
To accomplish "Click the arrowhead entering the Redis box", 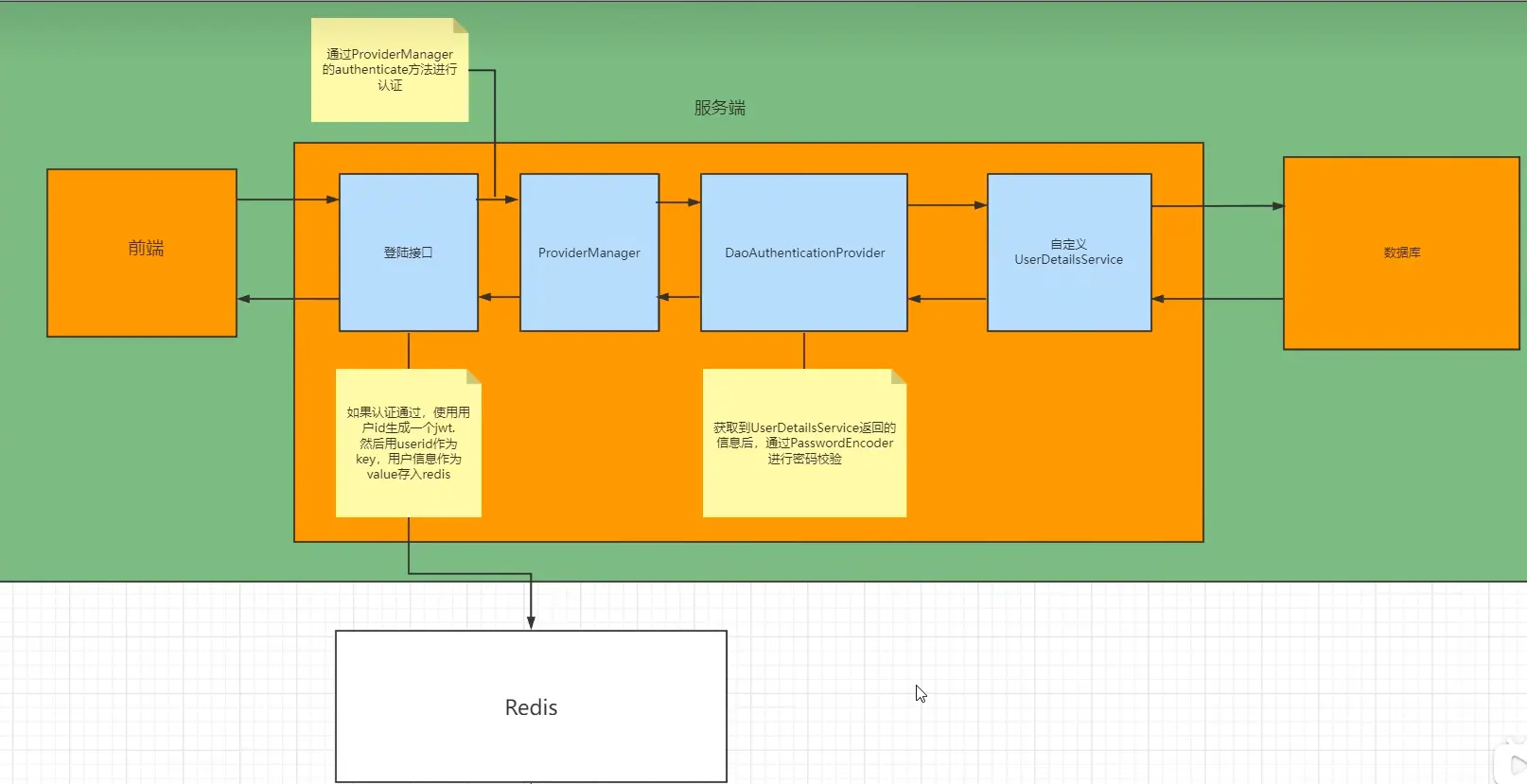I will tap(531, 621).
